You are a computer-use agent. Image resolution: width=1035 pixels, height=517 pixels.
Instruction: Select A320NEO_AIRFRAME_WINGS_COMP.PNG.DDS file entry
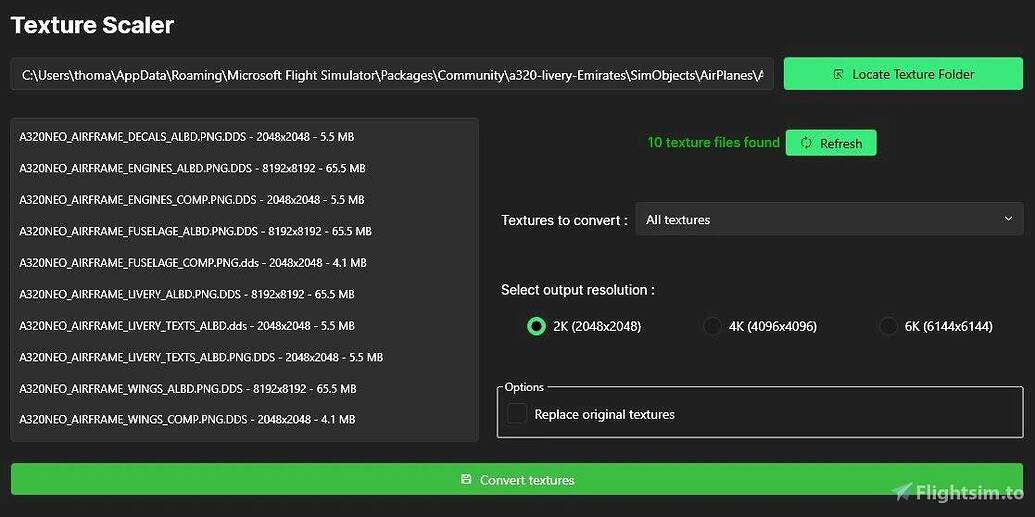[244, 419]
